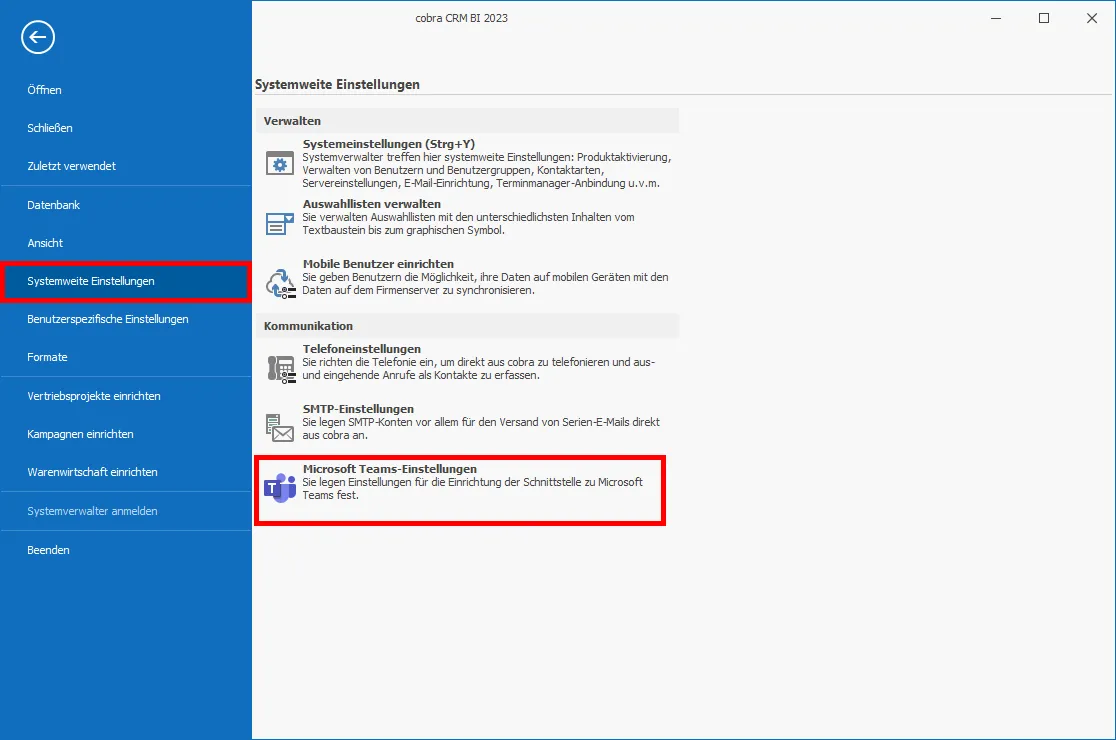Click Beenden to exit
The image size is (1116, 740).
[x=48, y=550]
